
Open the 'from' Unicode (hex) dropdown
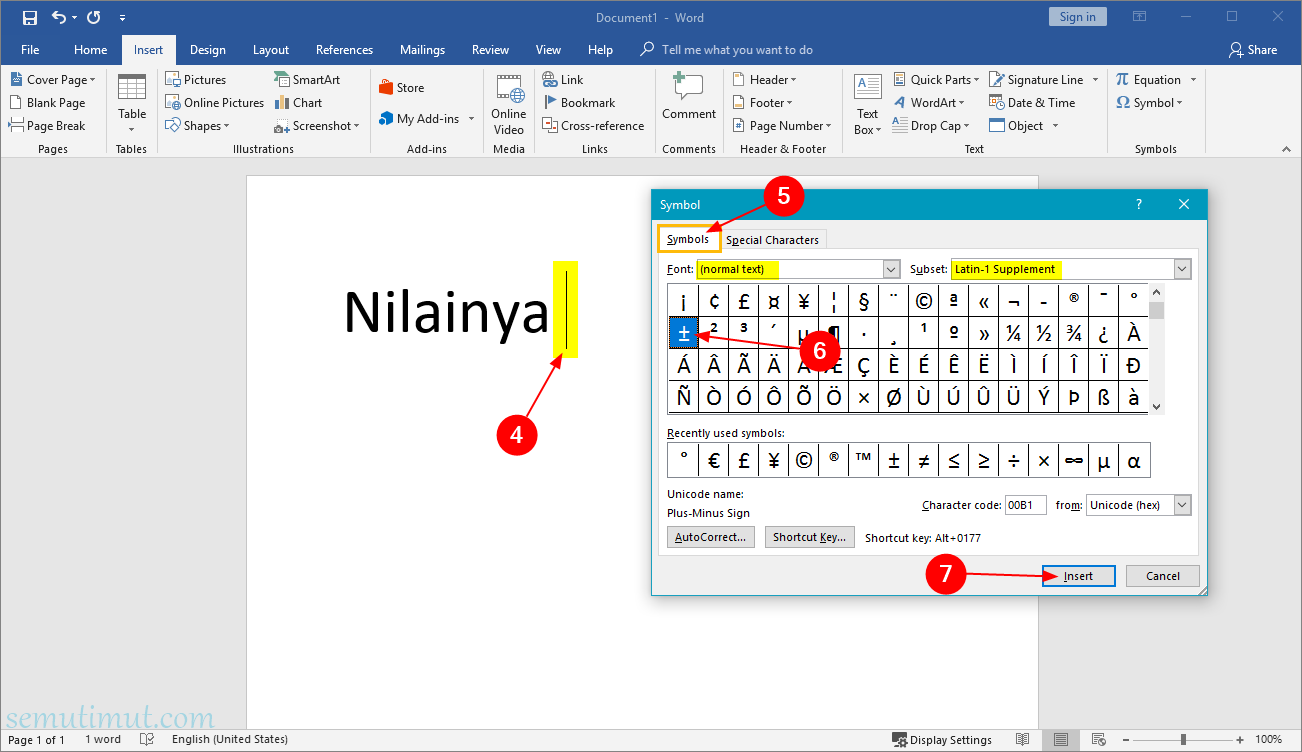point(1182,505)
